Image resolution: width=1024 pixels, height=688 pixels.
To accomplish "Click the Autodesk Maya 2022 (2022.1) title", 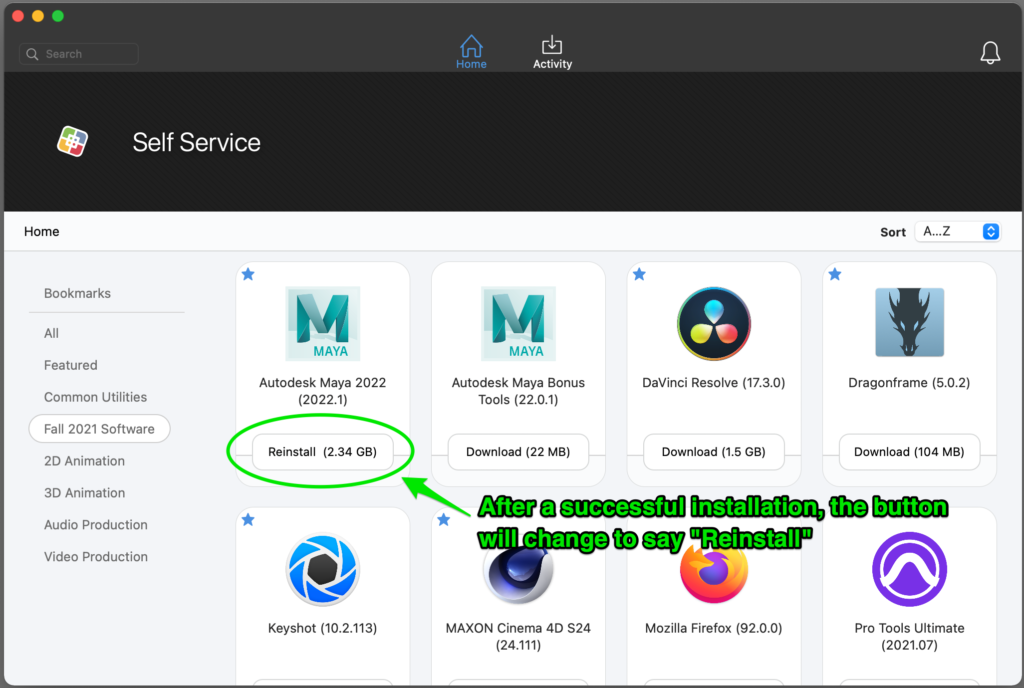I will (323, 391).
